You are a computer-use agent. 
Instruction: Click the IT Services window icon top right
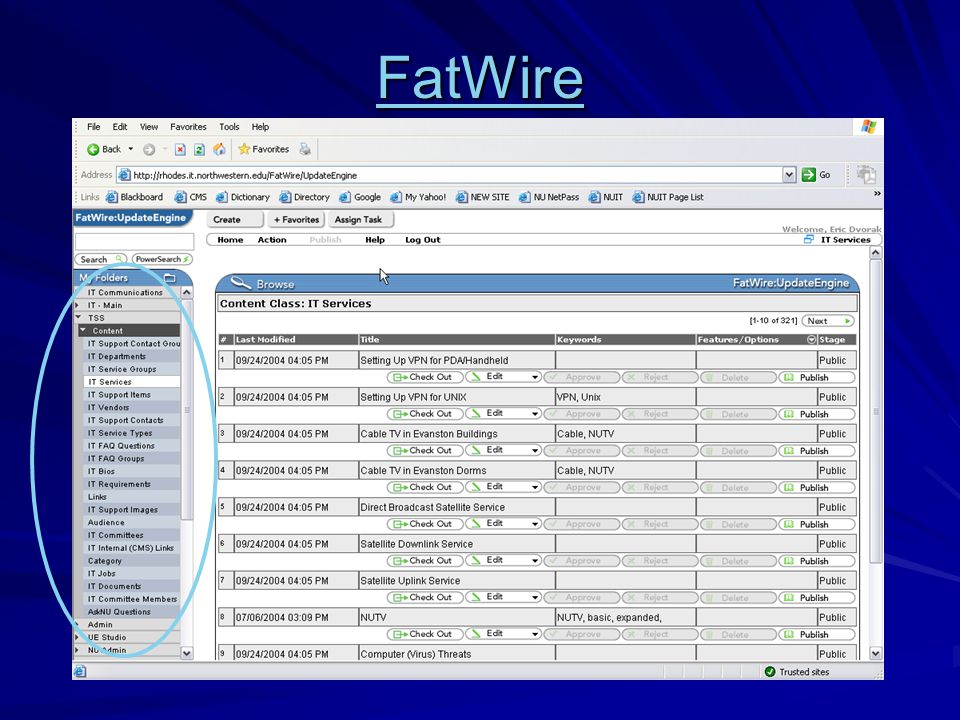(x=809, y=239)
